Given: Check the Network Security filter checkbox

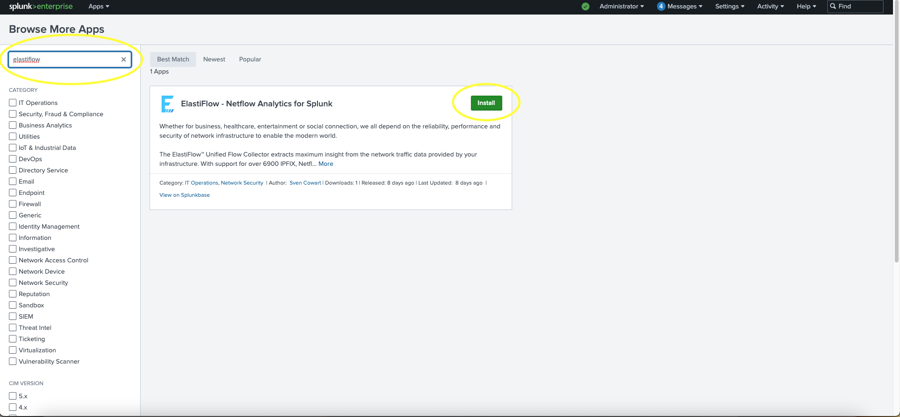Looking at the screenshot, I should click(x=13, y=283).
